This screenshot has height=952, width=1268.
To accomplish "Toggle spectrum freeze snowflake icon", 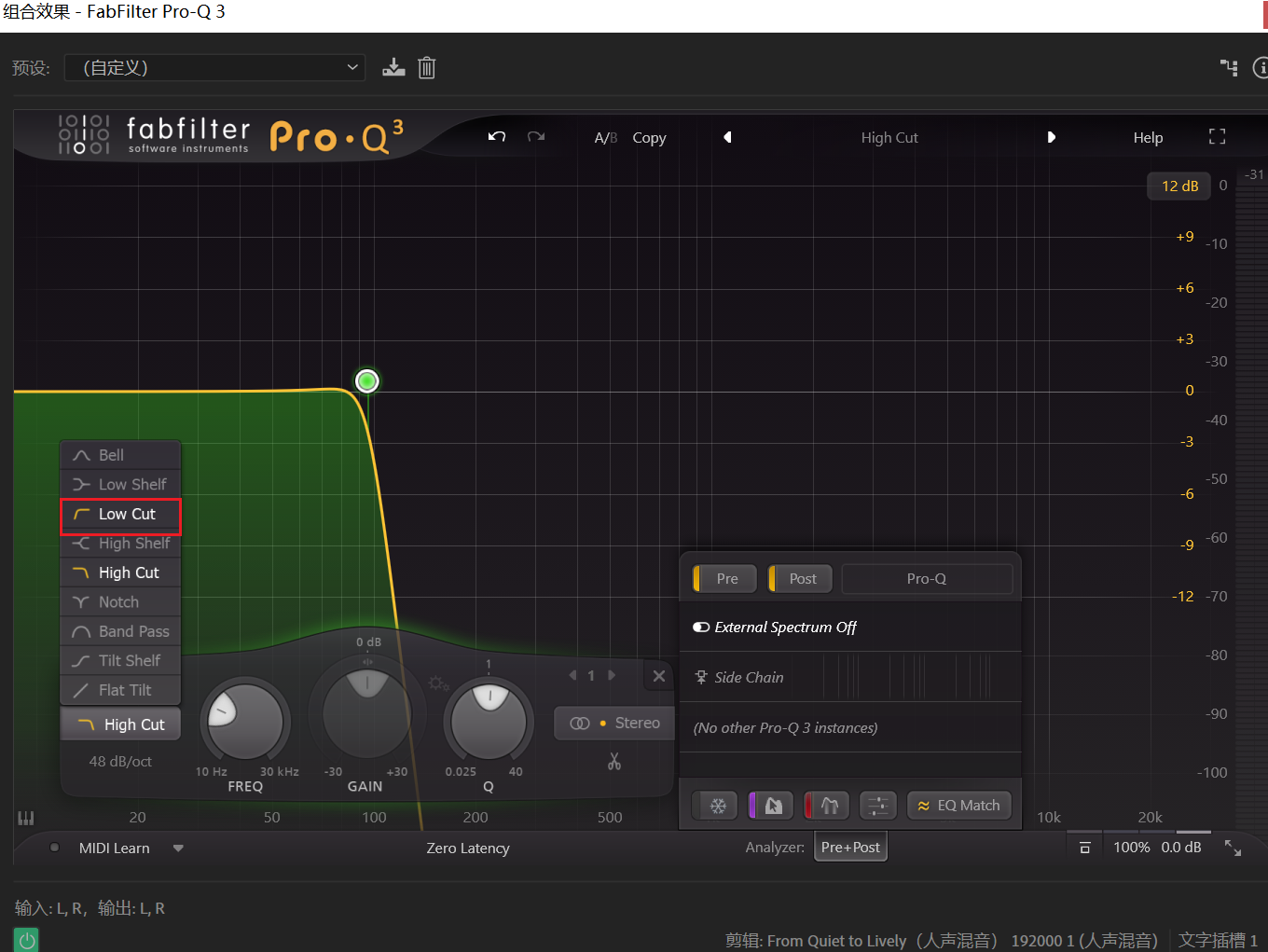I will point(717,806).
